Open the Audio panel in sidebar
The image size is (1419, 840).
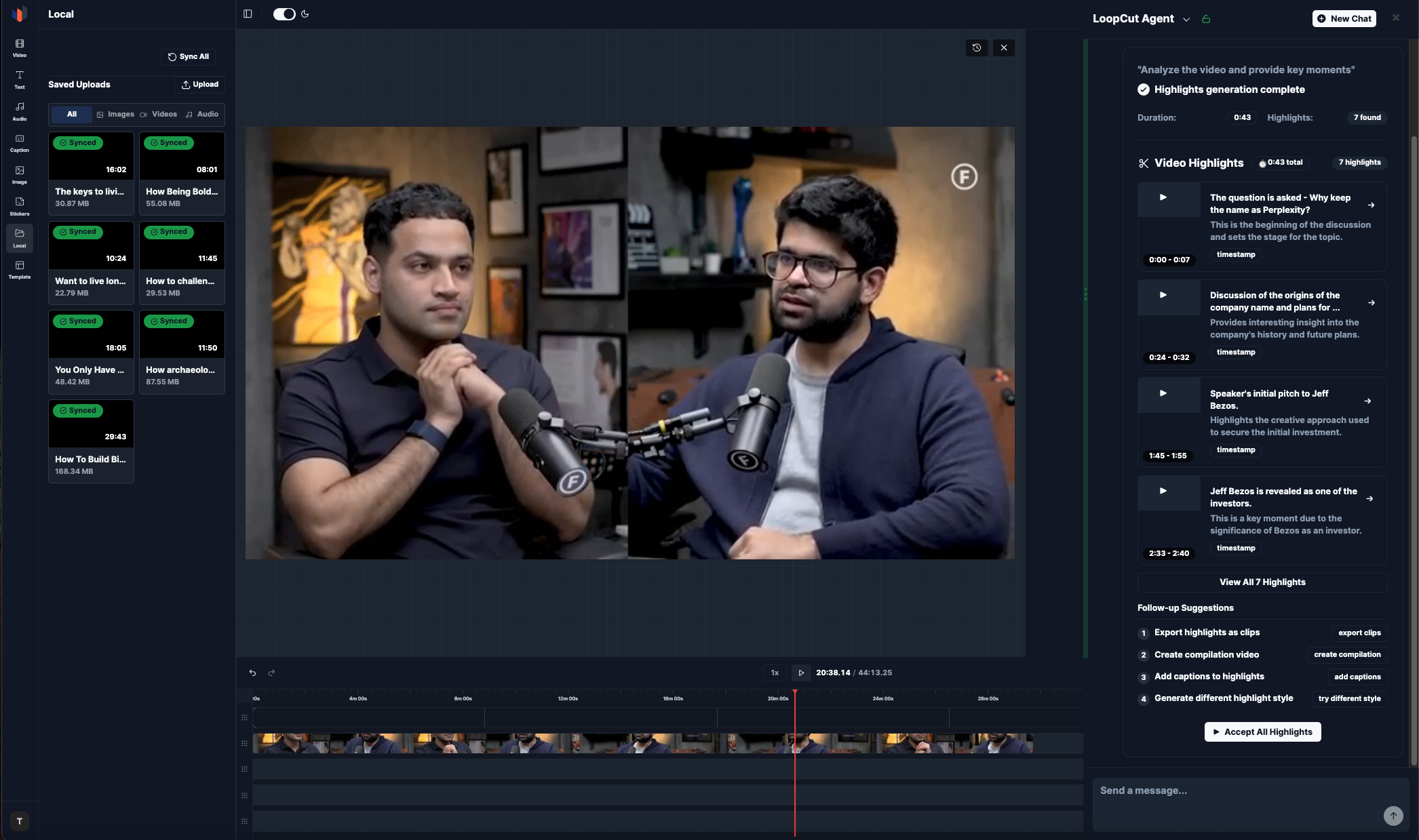20,111
